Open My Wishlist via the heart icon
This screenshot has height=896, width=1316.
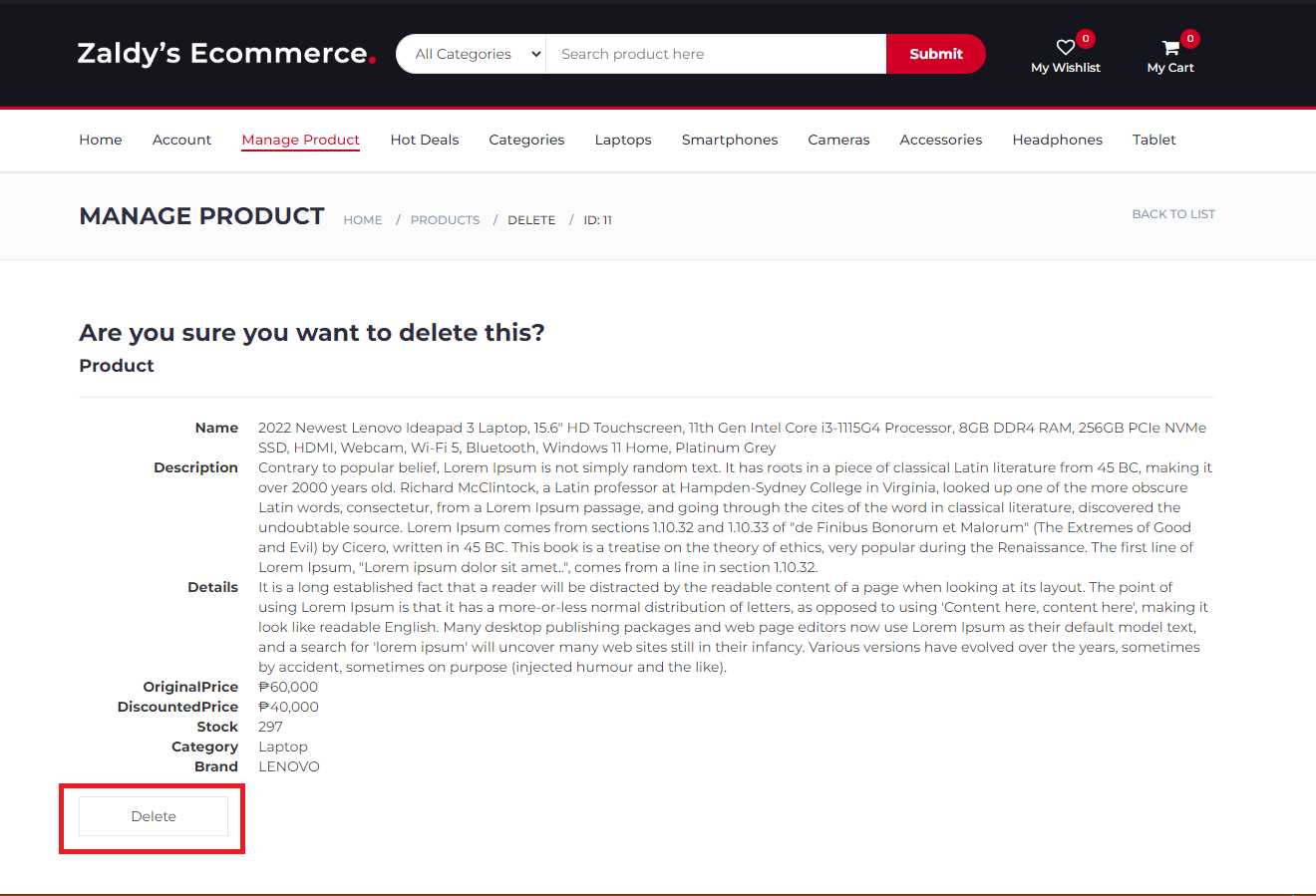[1065, 45]
